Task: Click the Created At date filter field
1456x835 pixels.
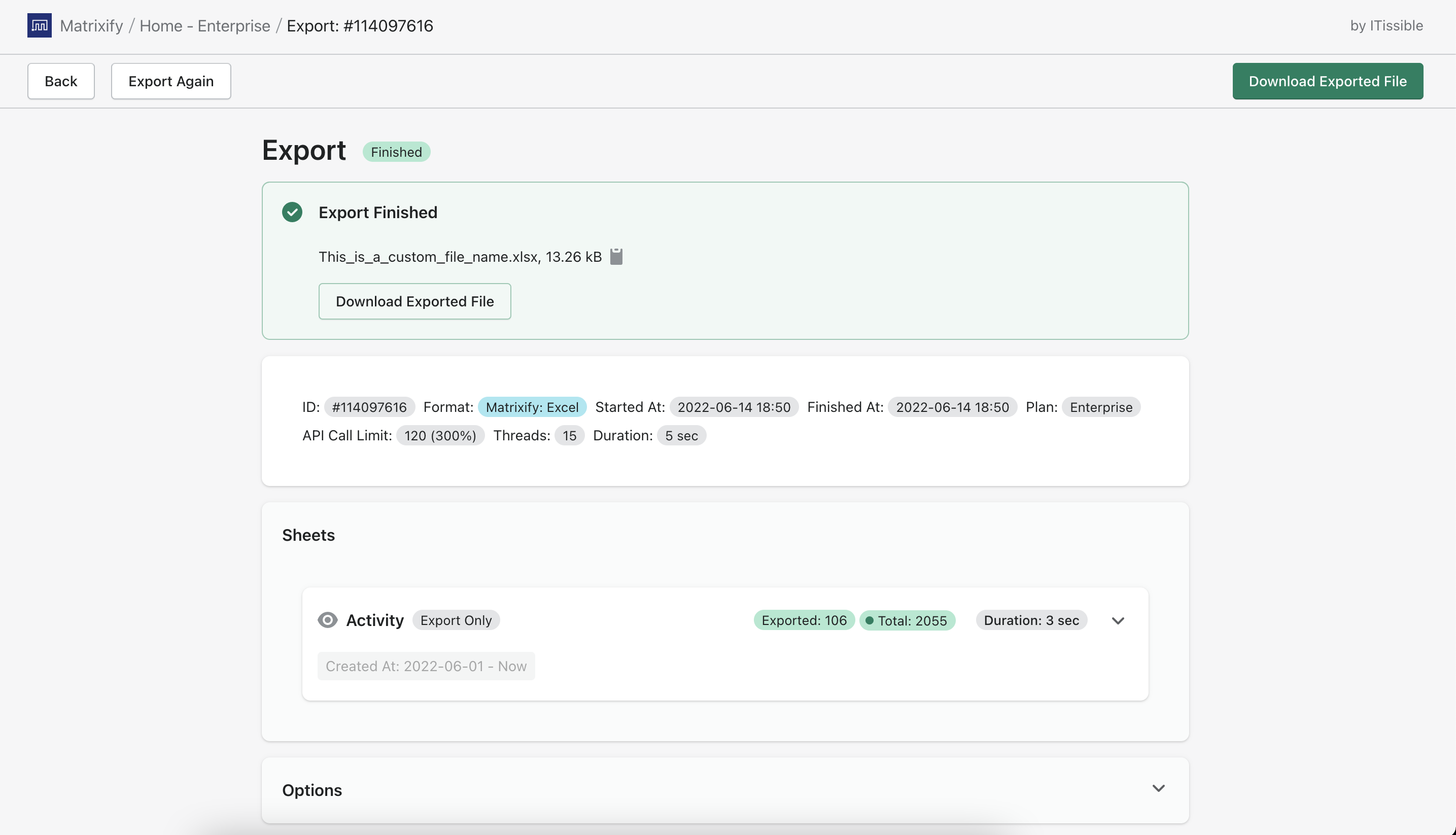Action: pyautogui.click(x=426, y=666)
